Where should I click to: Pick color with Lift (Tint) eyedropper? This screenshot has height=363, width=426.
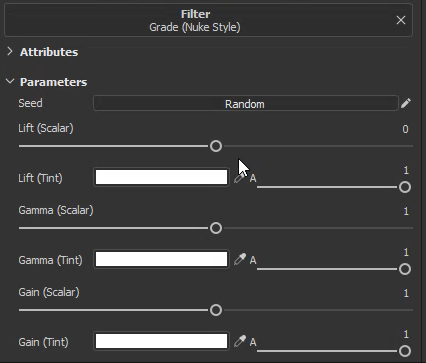[x=240, y=178]
